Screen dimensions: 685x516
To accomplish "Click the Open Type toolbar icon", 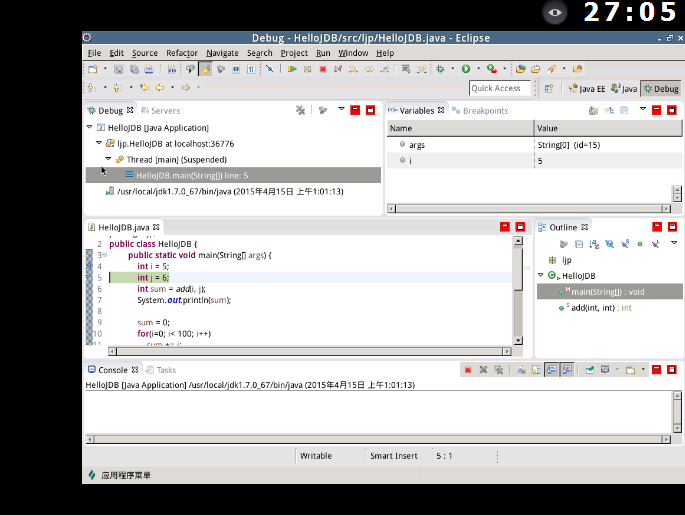I will (520, 69).
